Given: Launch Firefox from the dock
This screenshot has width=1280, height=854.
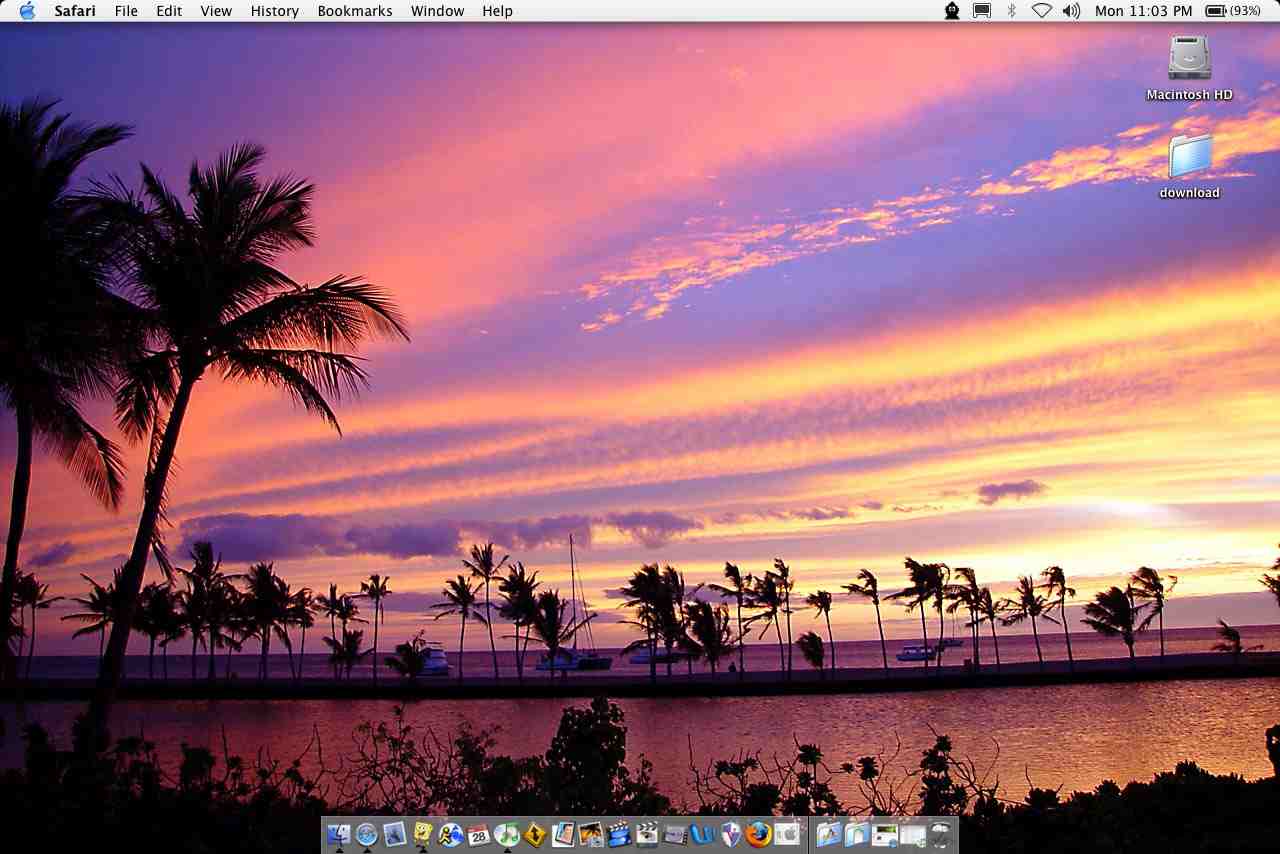Looking at the screenshot, I should pyautogui.click(x=759, y=834).
